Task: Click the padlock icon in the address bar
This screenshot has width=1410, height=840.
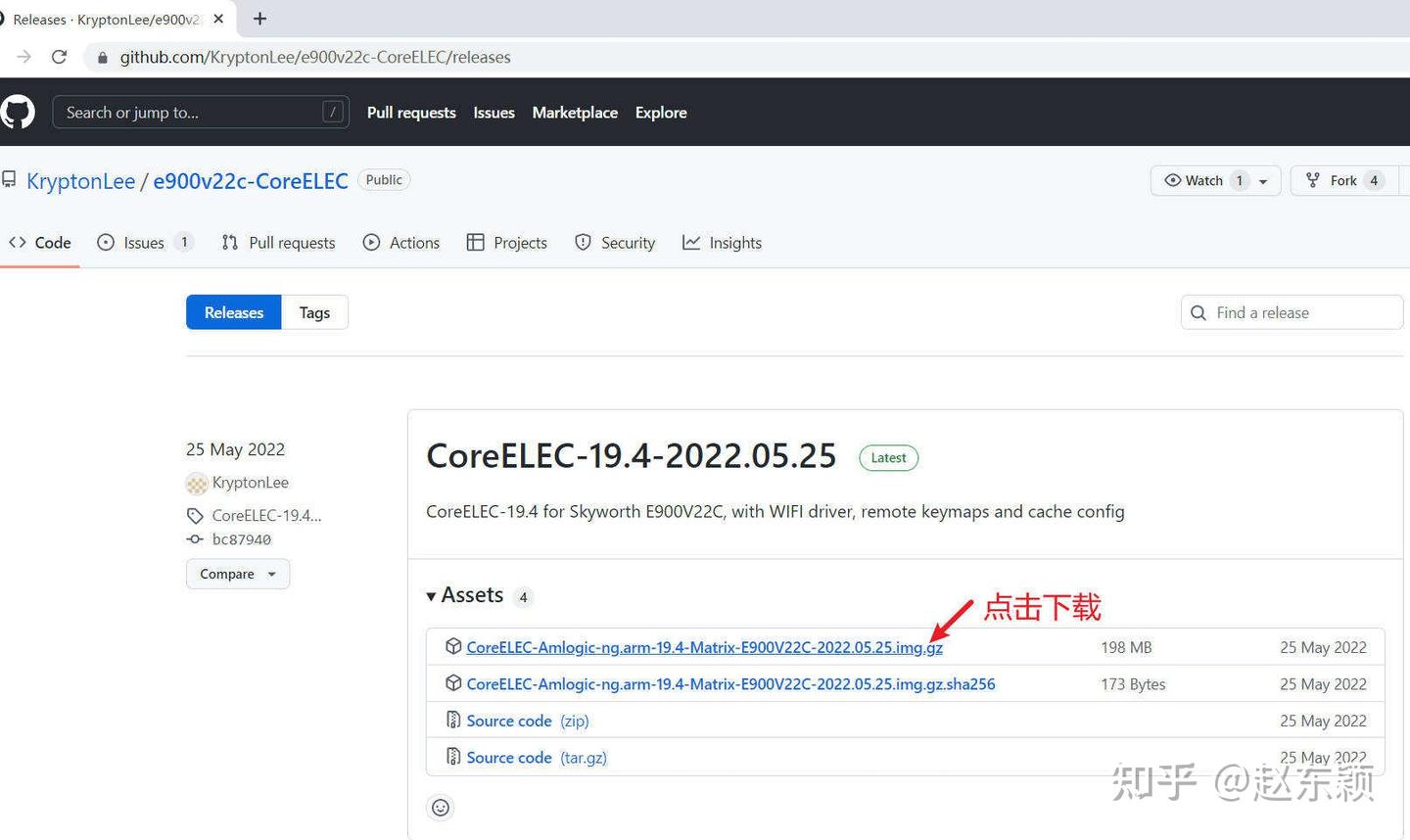Action: (x=102, y=57)
